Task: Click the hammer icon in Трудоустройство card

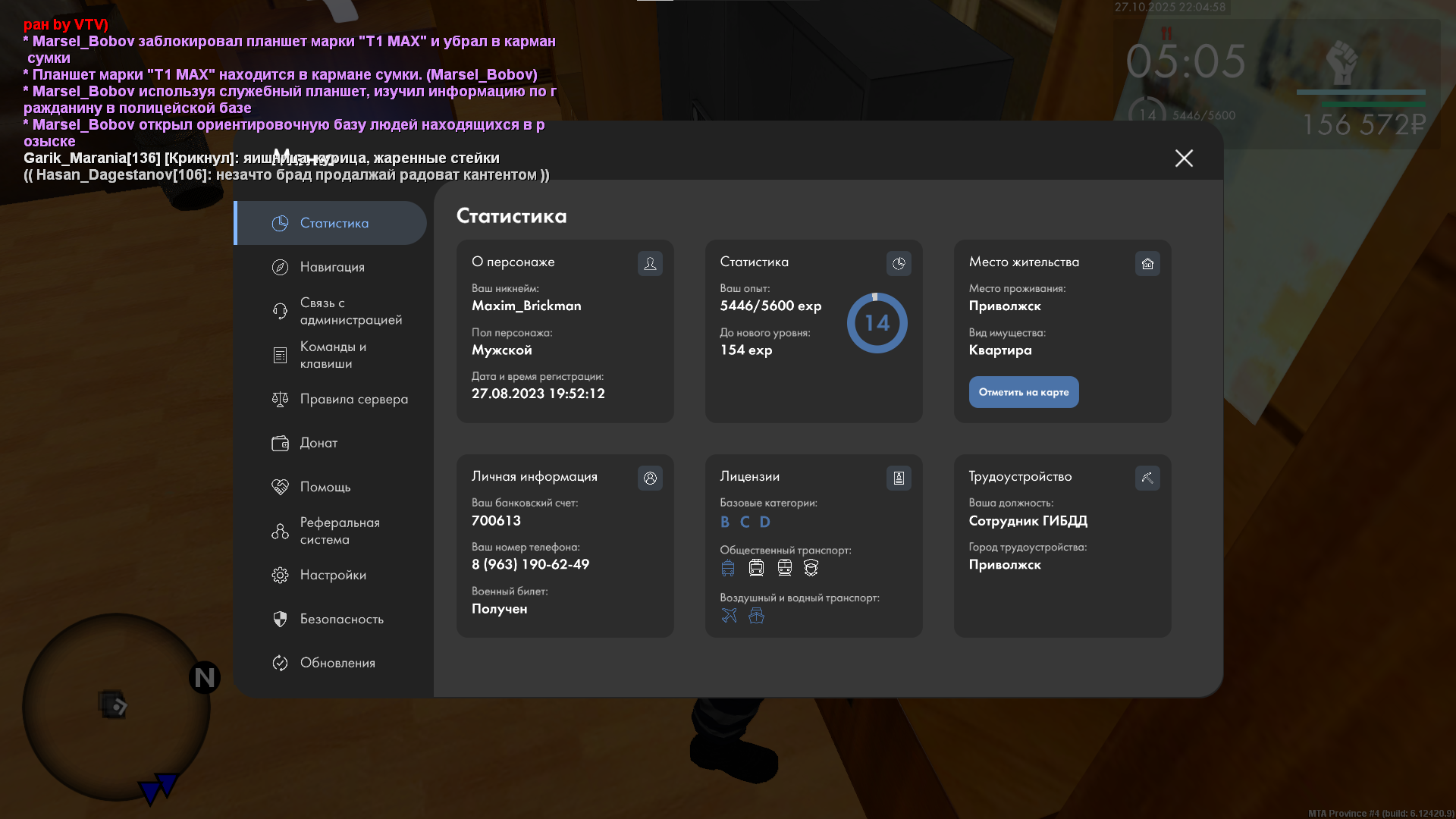Action: click(x=1147, y=478)
